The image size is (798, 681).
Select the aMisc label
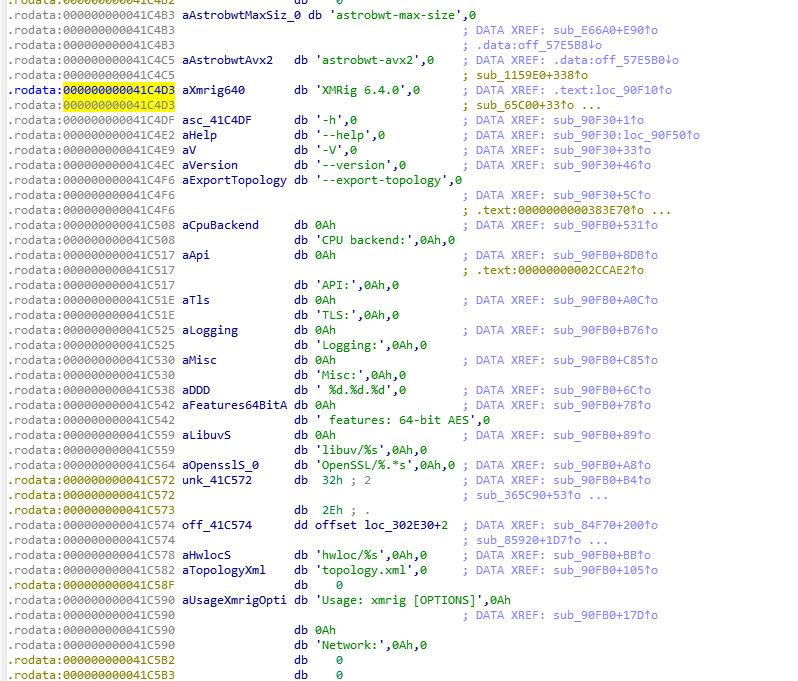200,360
